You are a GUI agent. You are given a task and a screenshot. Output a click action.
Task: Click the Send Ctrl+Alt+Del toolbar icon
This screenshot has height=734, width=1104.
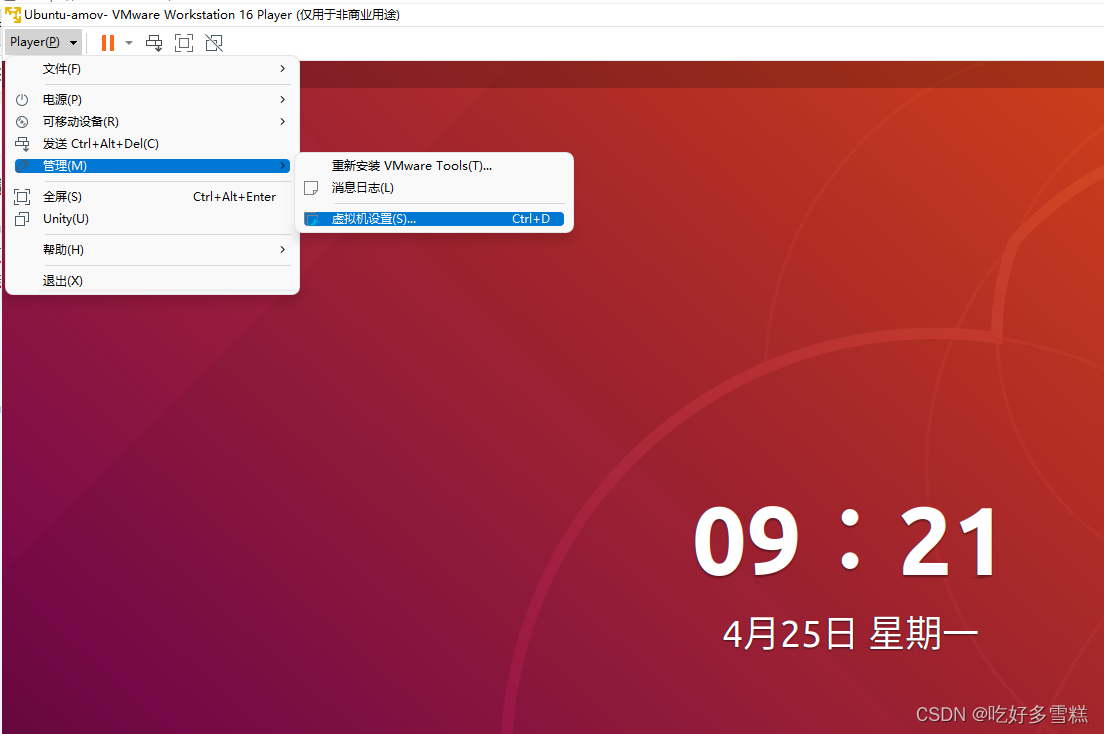153,43
